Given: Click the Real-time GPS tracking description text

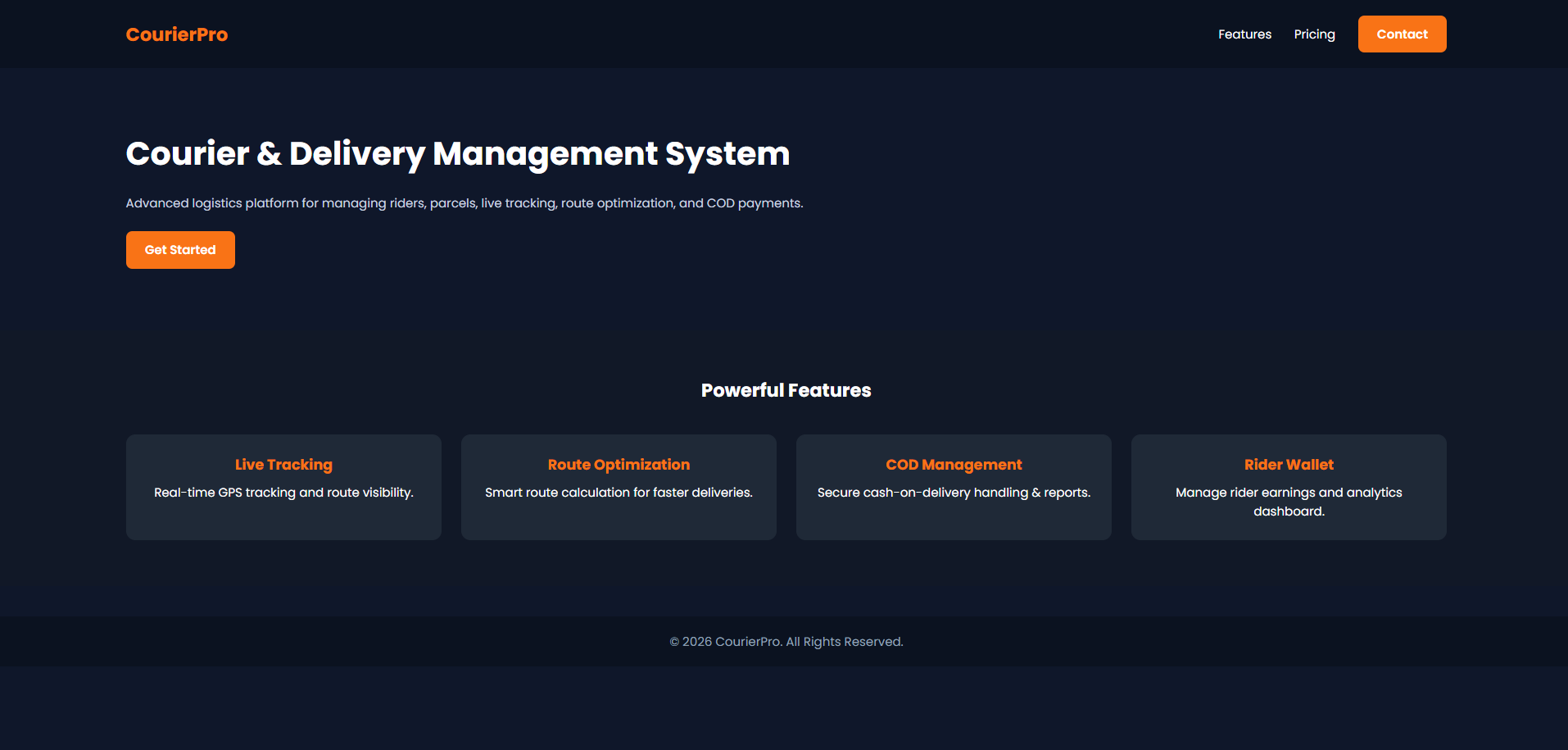Looking at the screenshot, I should point(283,493).
